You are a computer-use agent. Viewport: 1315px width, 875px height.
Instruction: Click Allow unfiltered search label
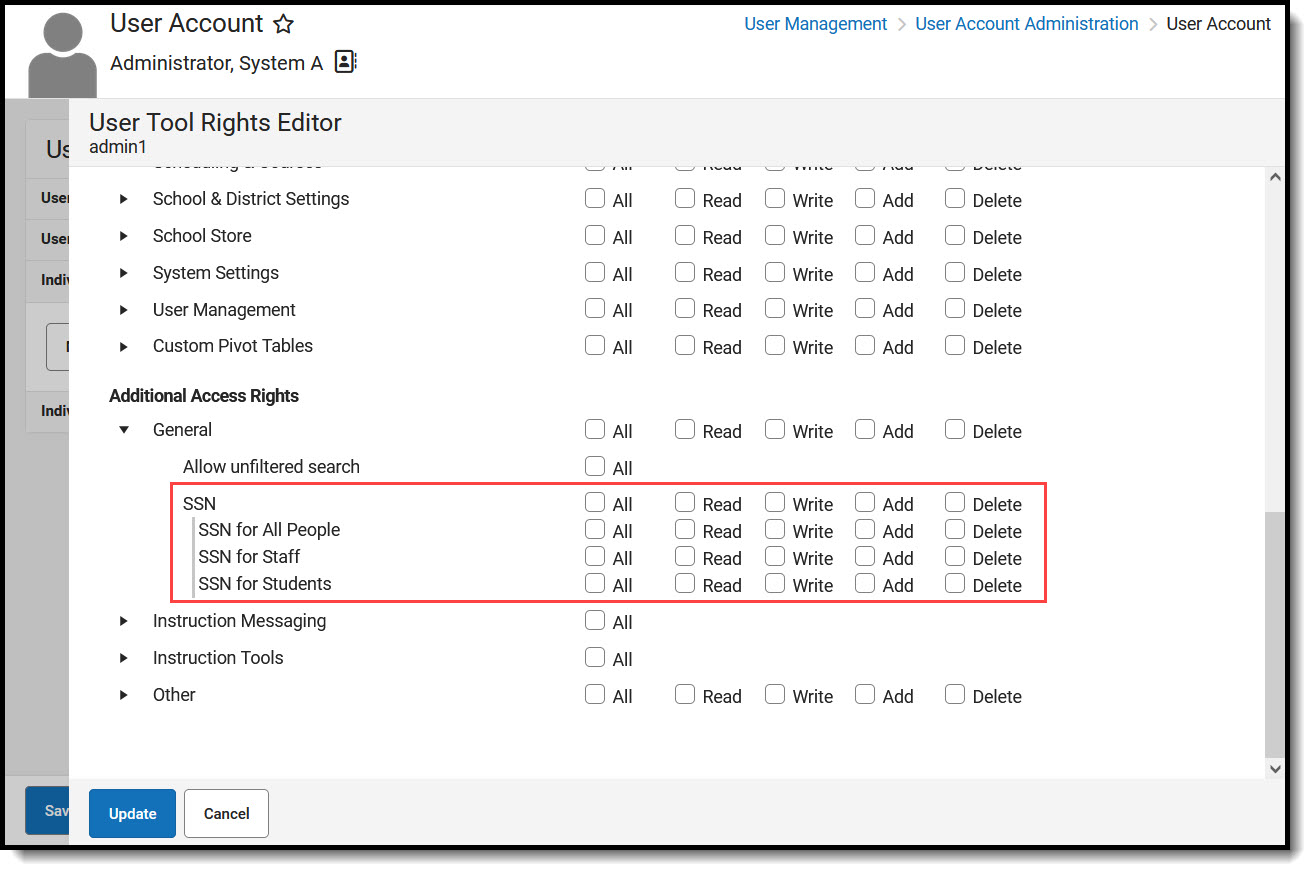click(271, 467)
